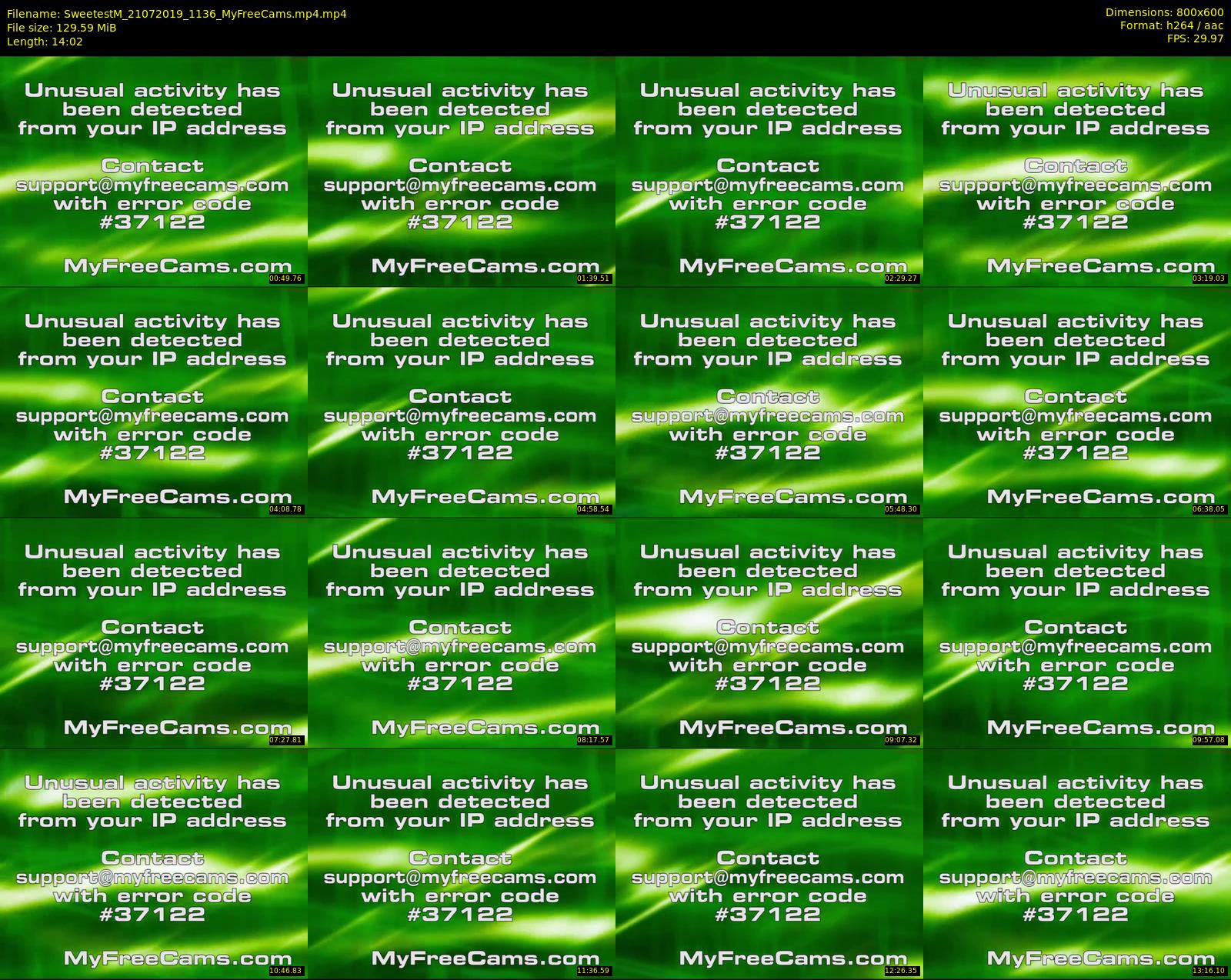Click the 'Format: h264 / aac' text

[x=1172, y=25]
